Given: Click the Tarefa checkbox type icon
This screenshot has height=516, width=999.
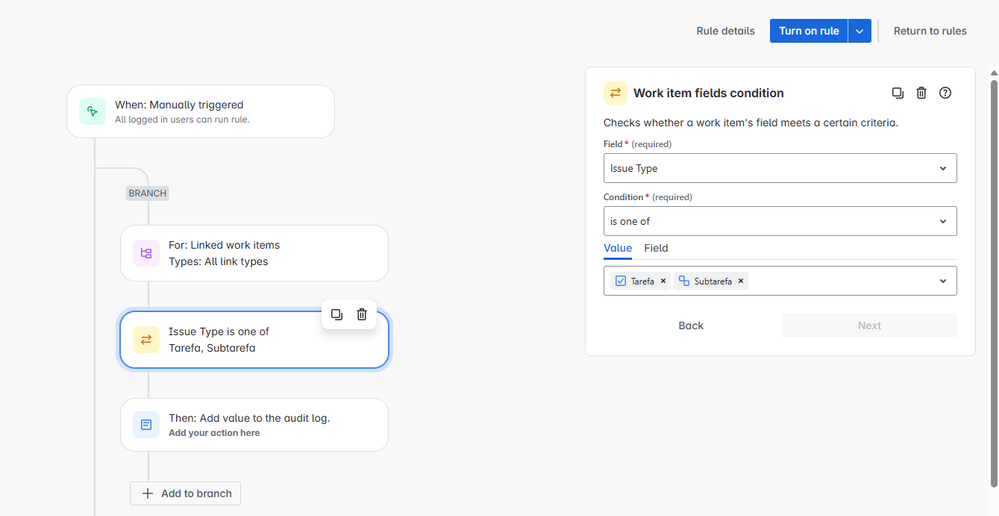Looking at the screenshot, I should tap(621, 281).
